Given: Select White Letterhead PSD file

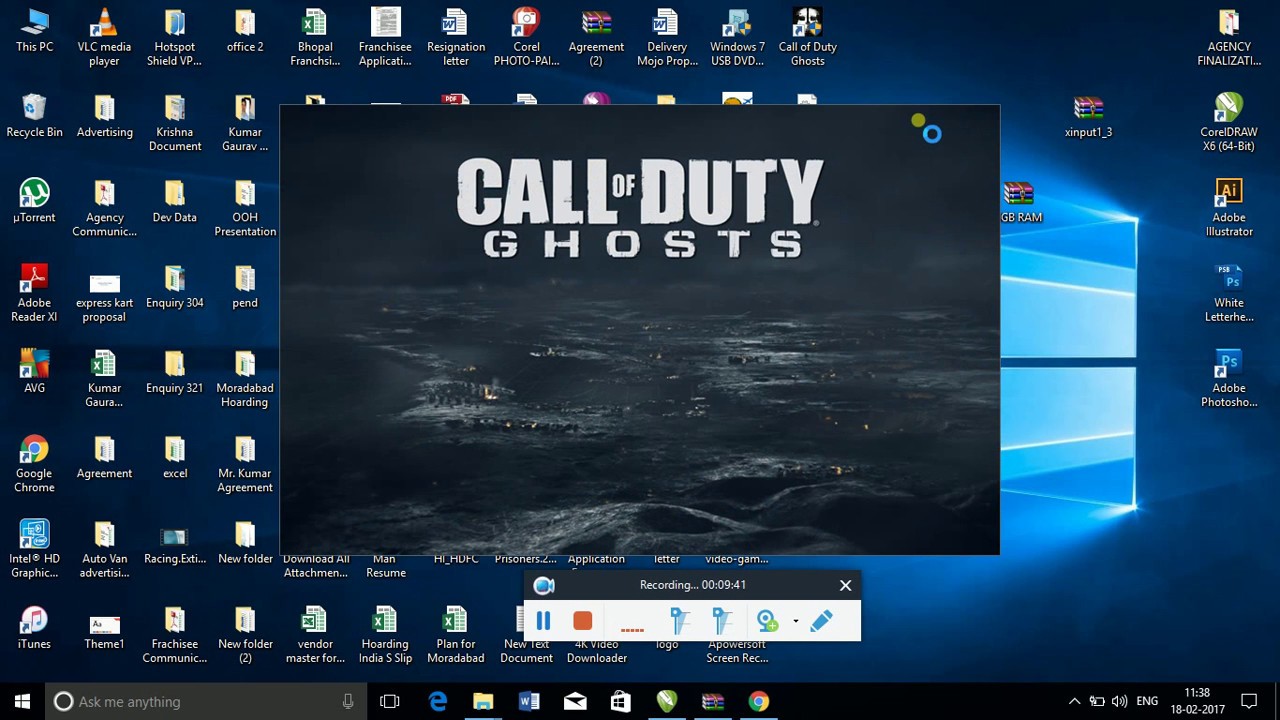Looking at the screenshot, I should pyautogui.click(x=1229, y=294).
